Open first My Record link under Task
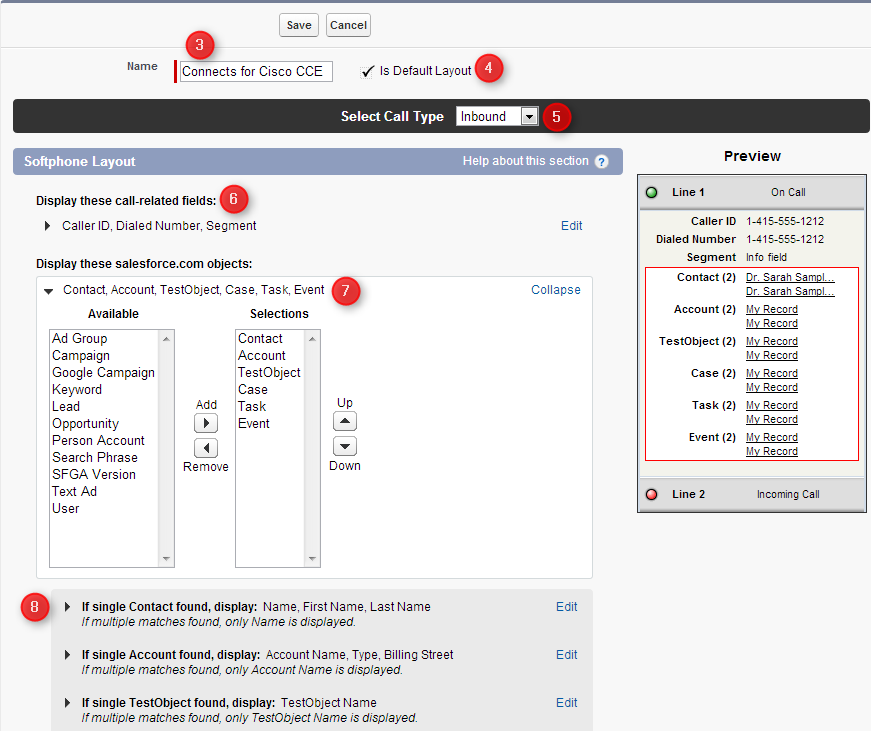This screenshot has width=871, height=731. click(x=772, y=405)
